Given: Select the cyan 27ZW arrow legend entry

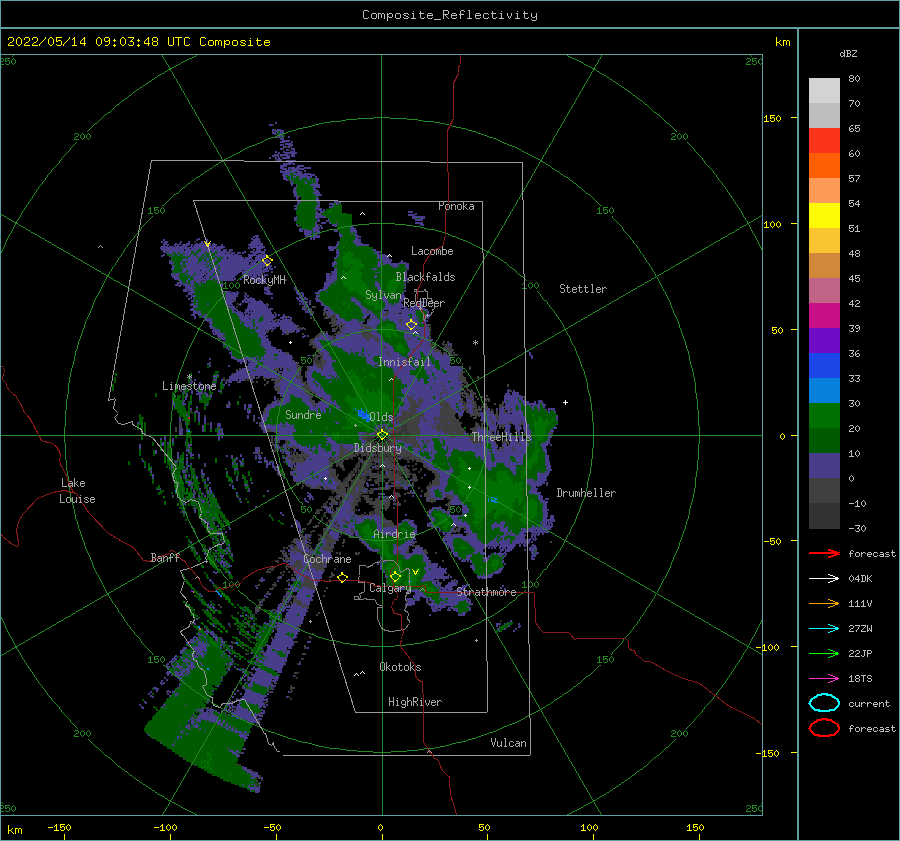Looking at the screenshot, I should click(824, 629).
